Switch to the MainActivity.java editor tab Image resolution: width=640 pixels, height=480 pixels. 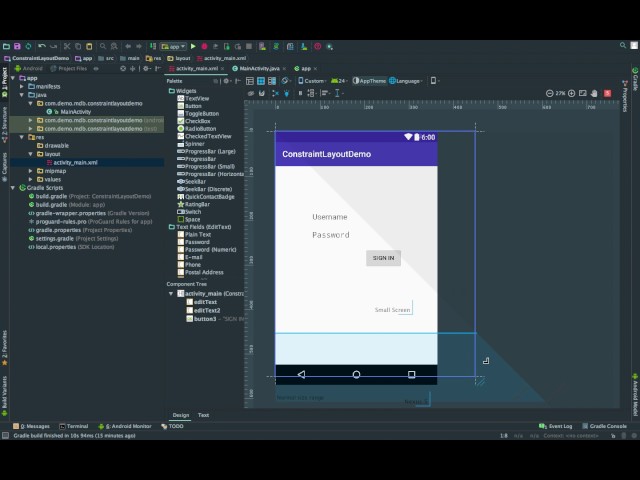tap(259, 69)
